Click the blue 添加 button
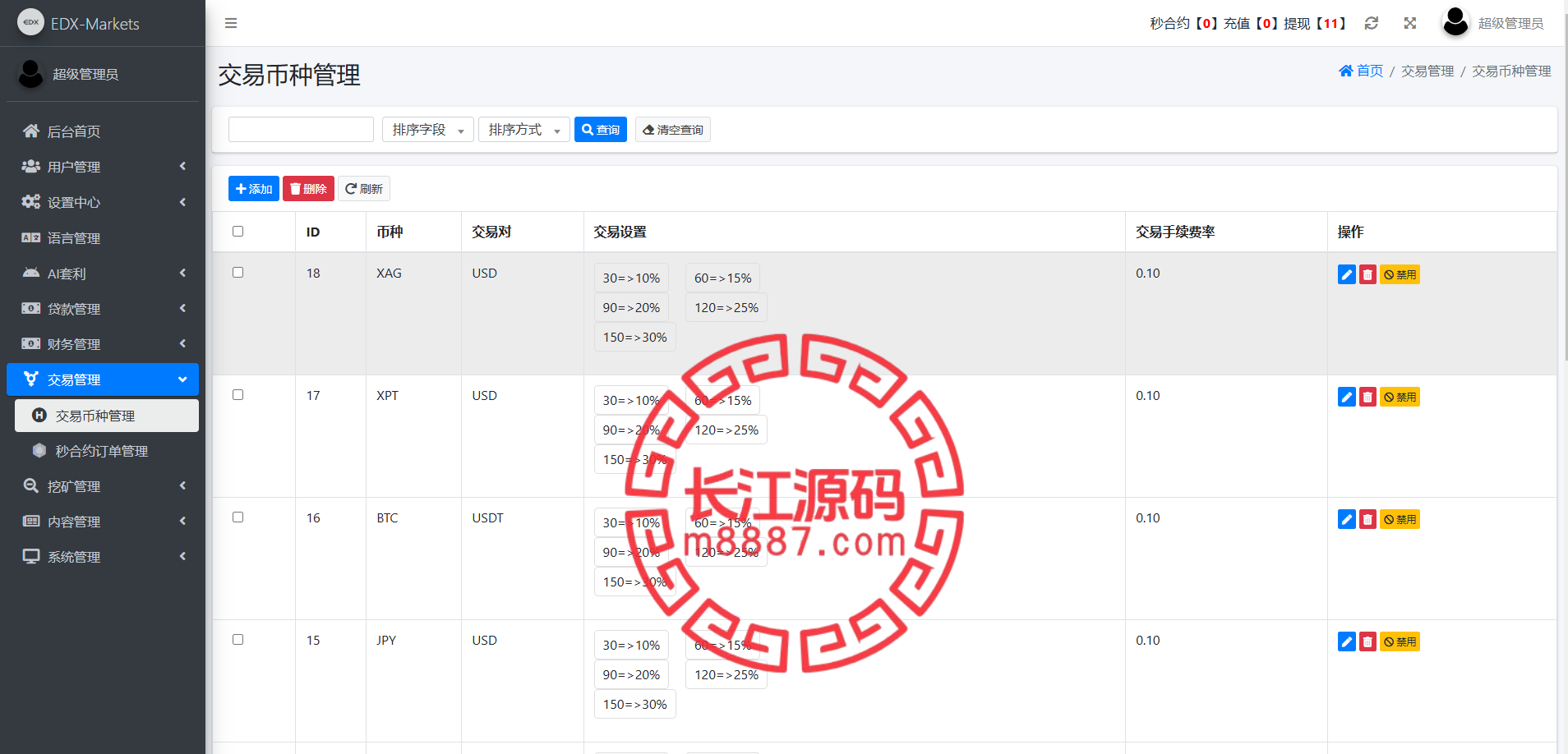The height and width of the screenshot is (754, 1568). (x=254, y=189)
